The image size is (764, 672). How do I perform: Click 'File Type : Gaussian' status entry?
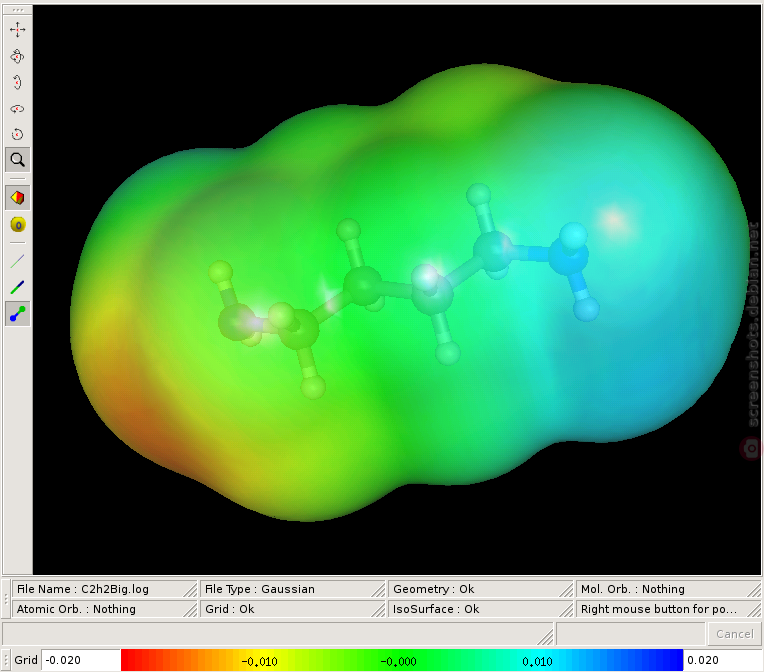(293, 589)
